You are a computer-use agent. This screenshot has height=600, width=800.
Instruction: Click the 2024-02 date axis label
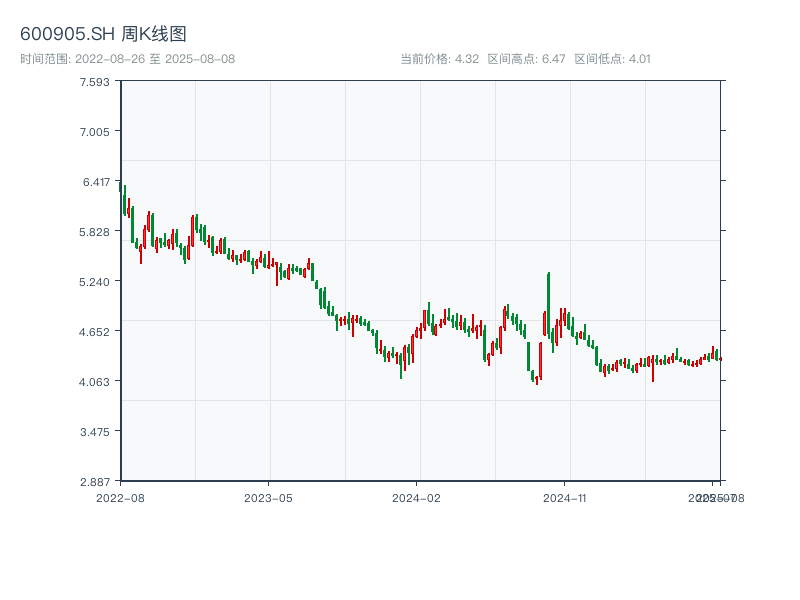[x=416, y=497]
